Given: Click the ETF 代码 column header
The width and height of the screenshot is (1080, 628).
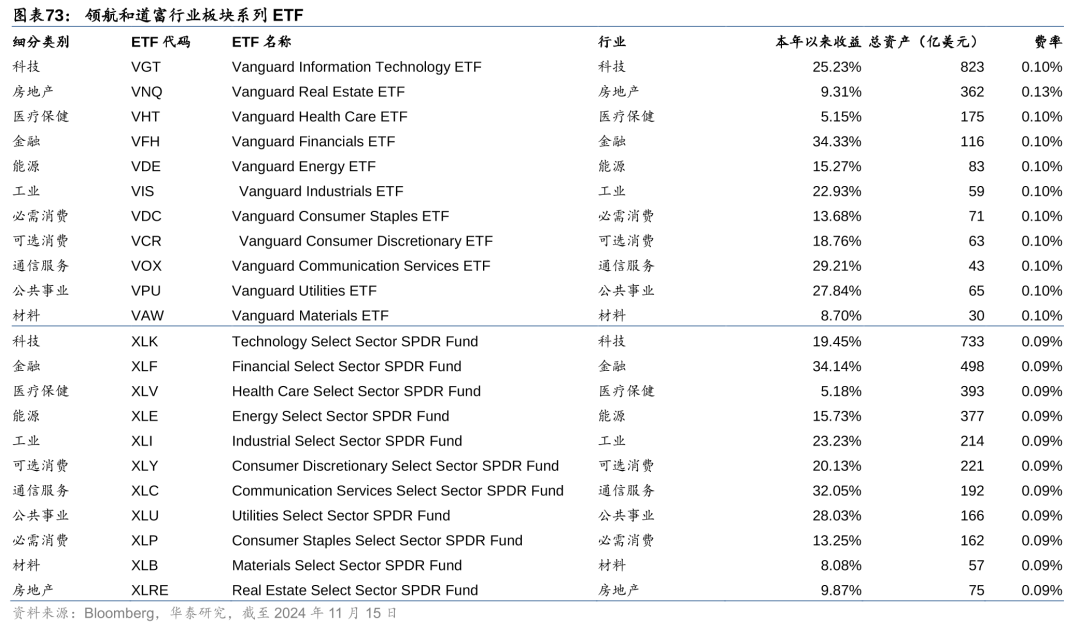Looking at the screenshot, I should tap(160, 42).
